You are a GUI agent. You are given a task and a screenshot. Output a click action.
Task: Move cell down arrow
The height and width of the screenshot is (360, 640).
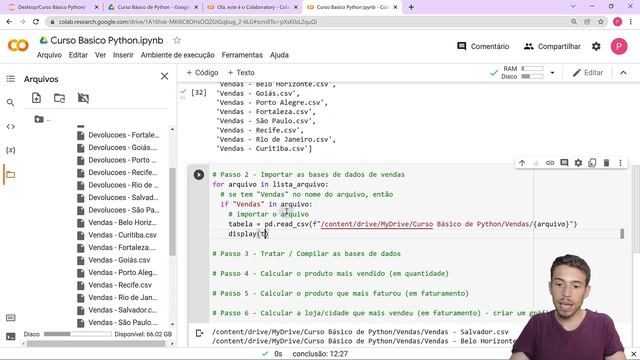tap(536, 163)
